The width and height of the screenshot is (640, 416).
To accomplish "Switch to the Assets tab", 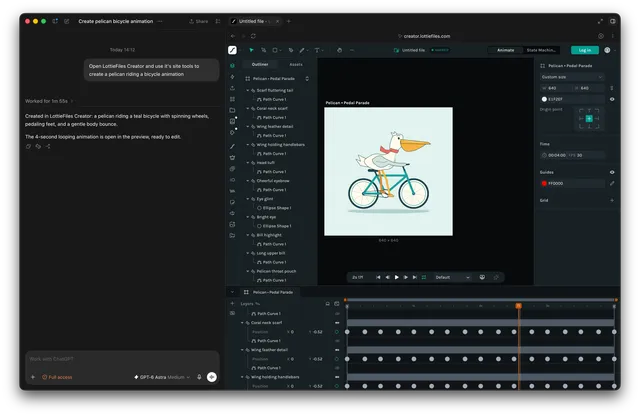I will [x=296, y=65].
